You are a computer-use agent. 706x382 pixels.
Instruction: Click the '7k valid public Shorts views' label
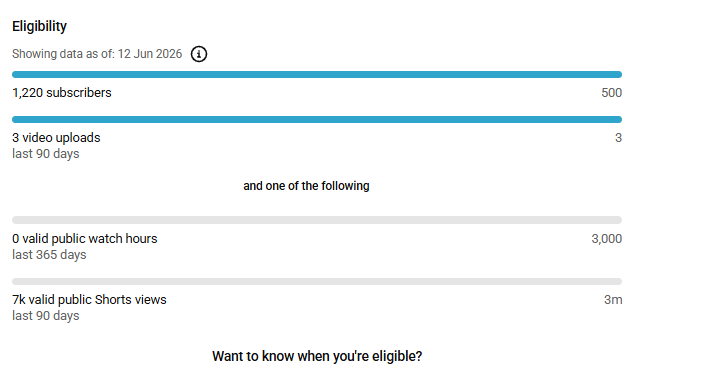pos(89,300)
